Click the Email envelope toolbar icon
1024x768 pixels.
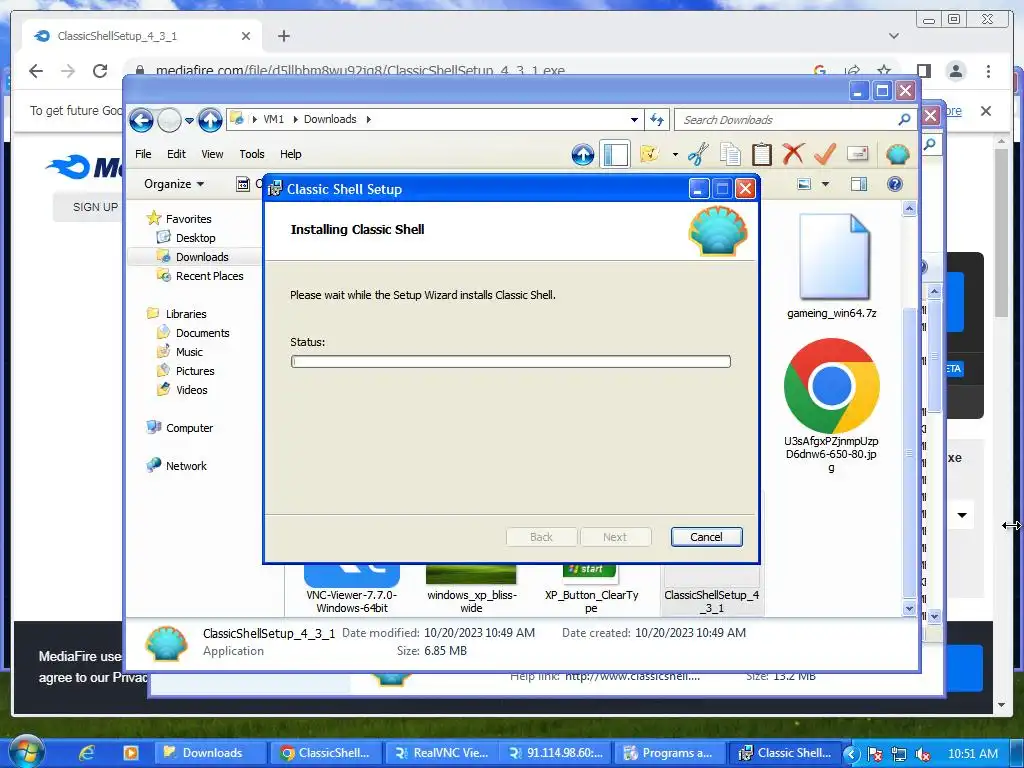click(857, 154)
